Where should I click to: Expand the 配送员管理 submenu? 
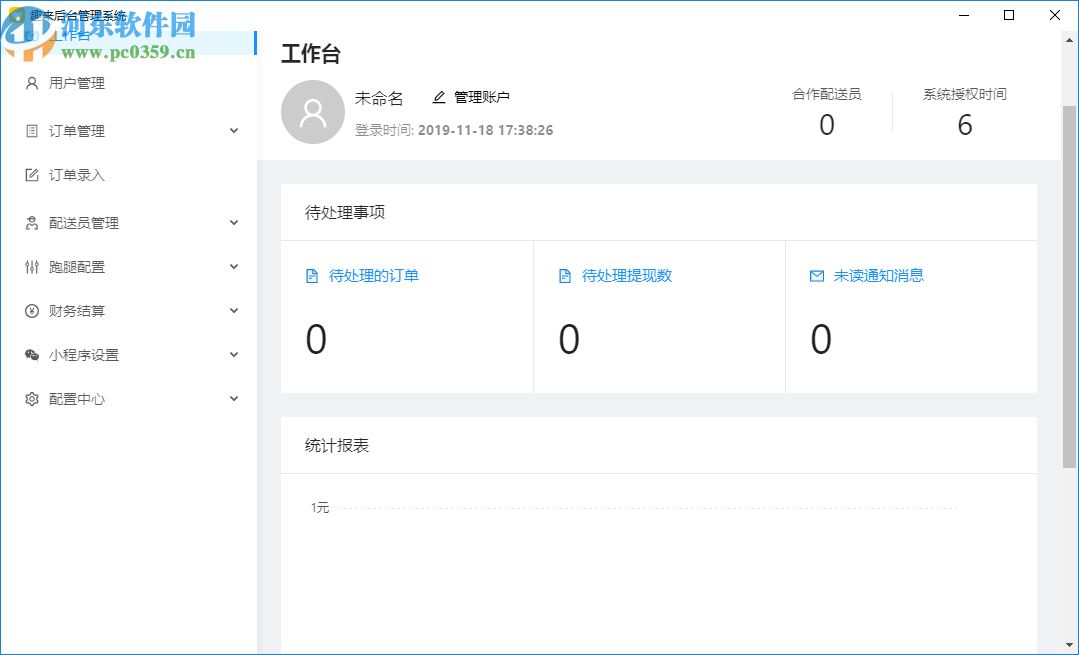pos(233,222)
